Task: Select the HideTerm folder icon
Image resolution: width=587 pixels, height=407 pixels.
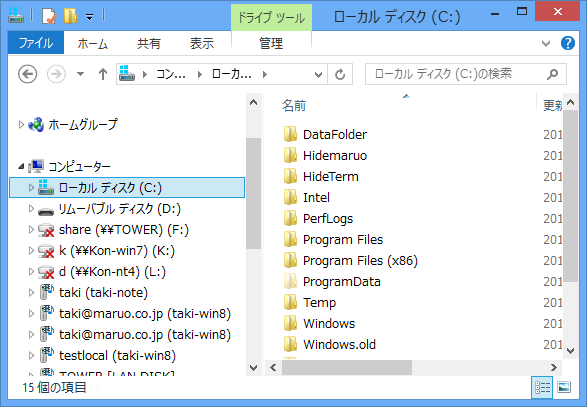Action: point(290,176)
